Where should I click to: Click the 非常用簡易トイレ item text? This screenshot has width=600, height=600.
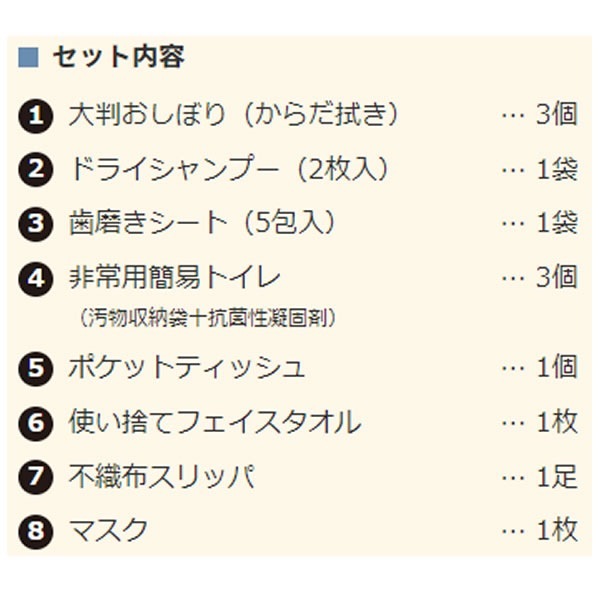click(x=175, y=276)
